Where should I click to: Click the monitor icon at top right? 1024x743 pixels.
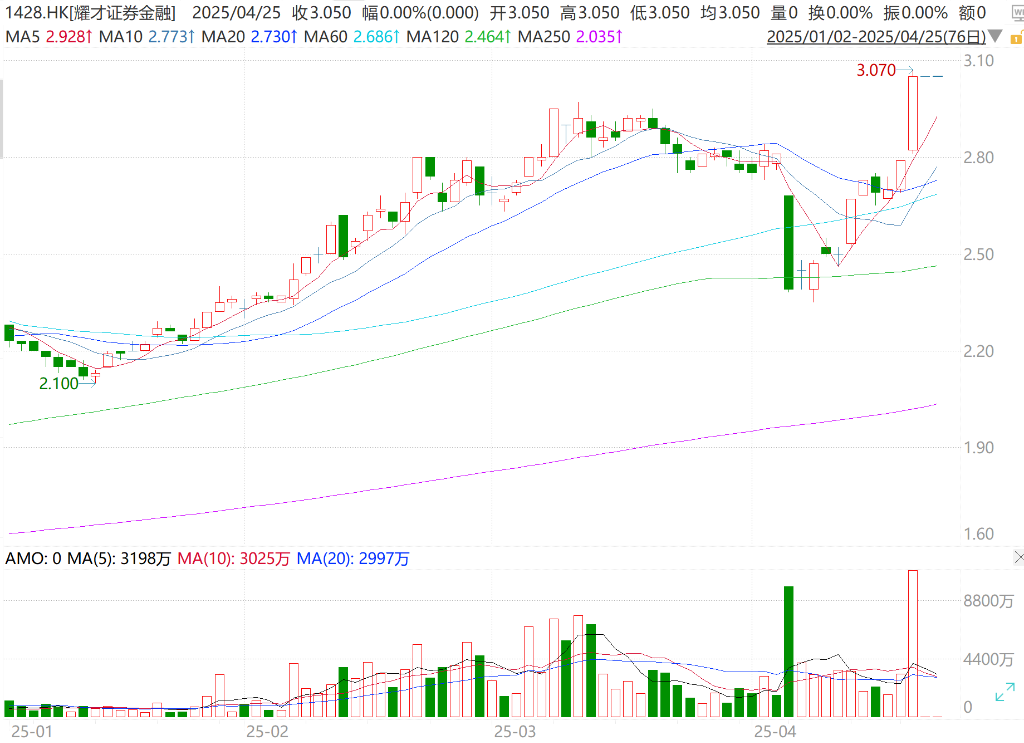click(1018, 13)
